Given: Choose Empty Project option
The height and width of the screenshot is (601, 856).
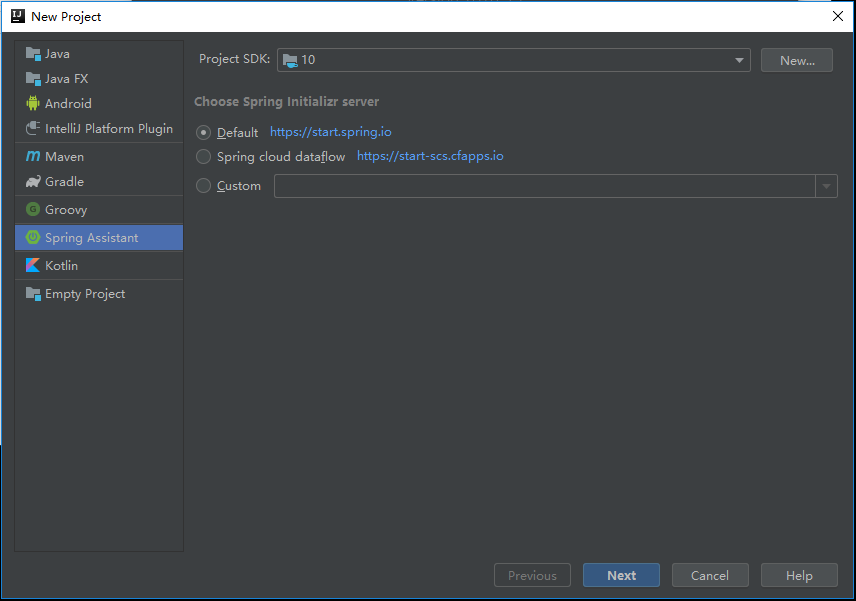Looking at the screenshot, I should (x=99, y=294).
